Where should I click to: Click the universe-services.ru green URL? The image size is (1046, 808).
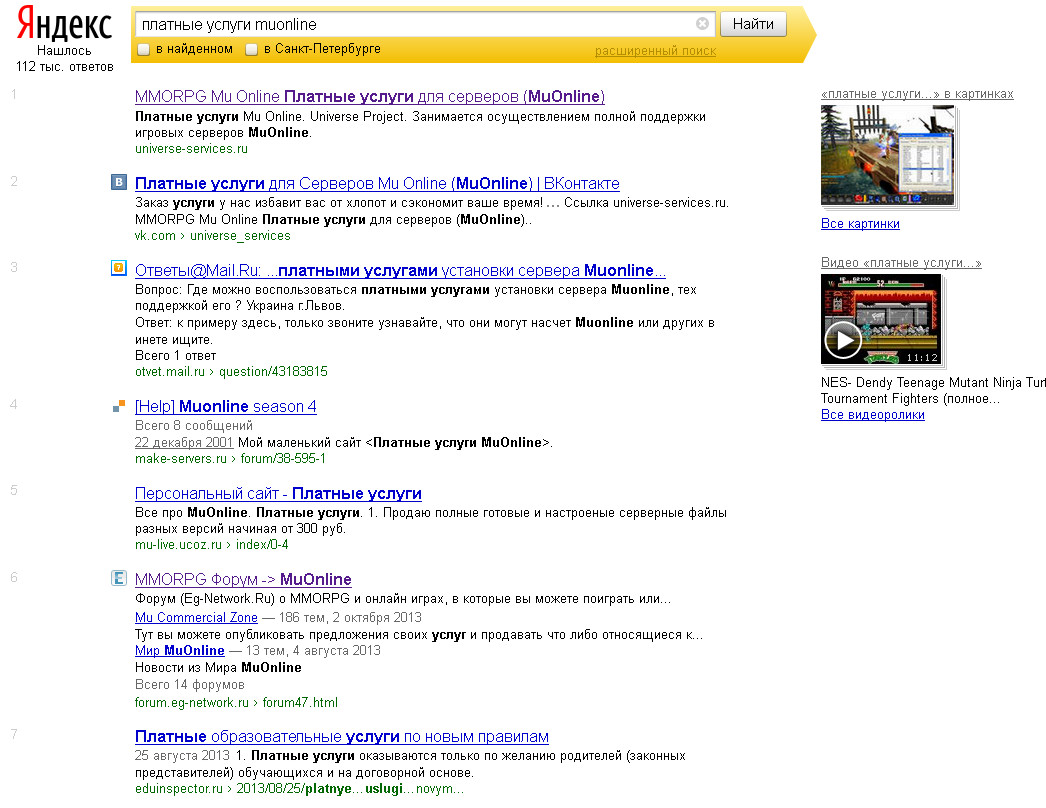[191, 149]
